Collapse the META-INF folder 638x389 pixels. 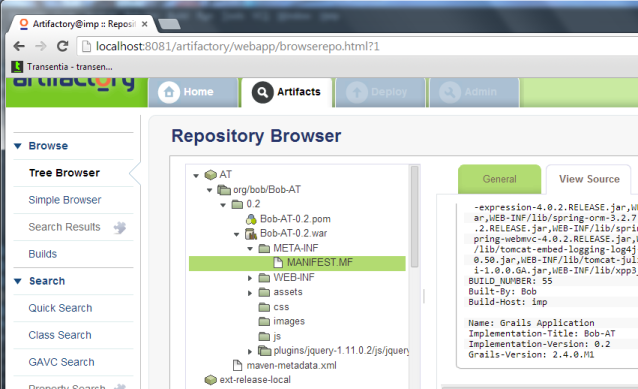250,249
